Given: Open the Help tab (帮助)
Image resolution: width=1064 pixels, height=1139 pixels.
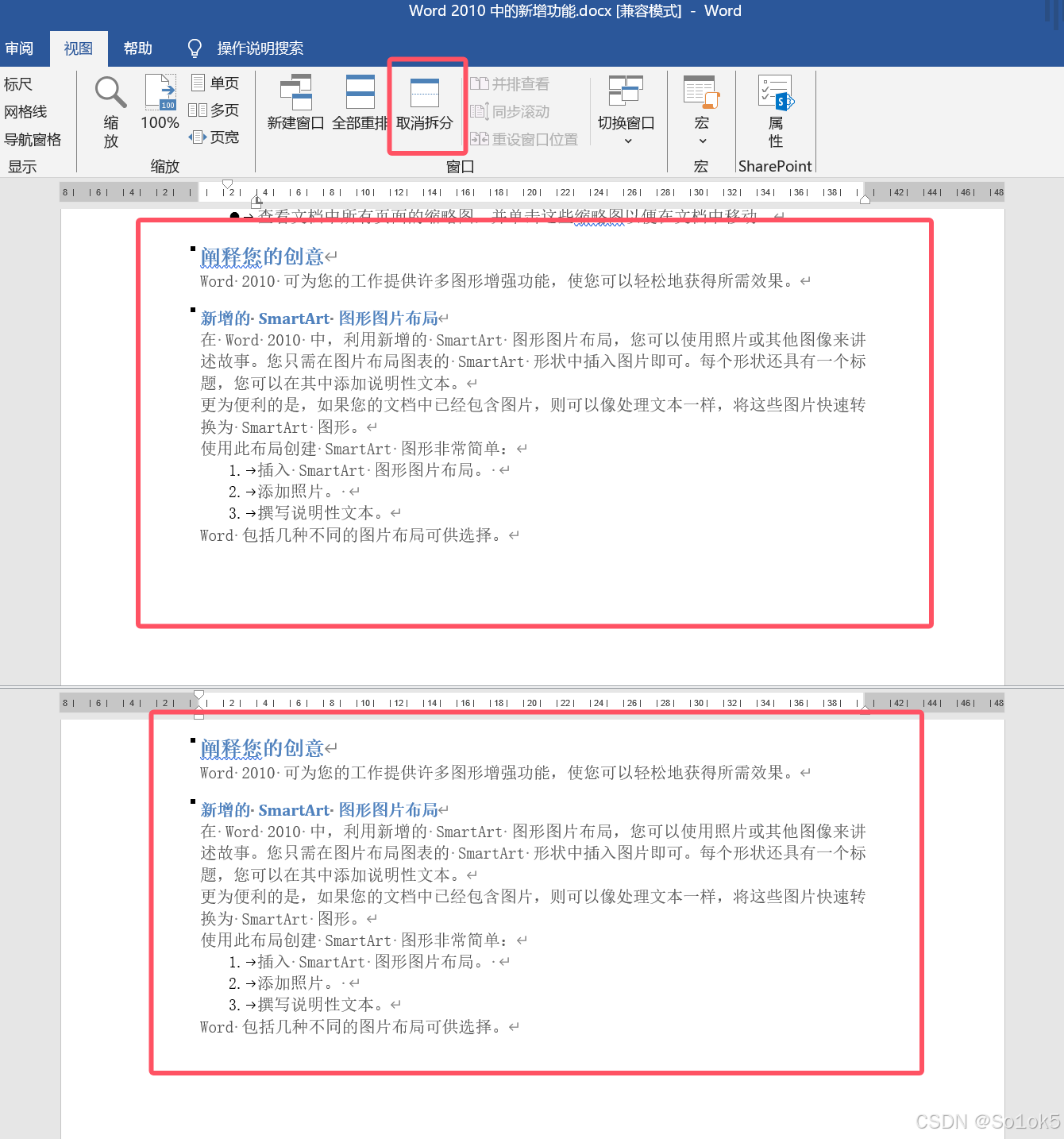Looking at the screenshot, I should tap(138, 48).
